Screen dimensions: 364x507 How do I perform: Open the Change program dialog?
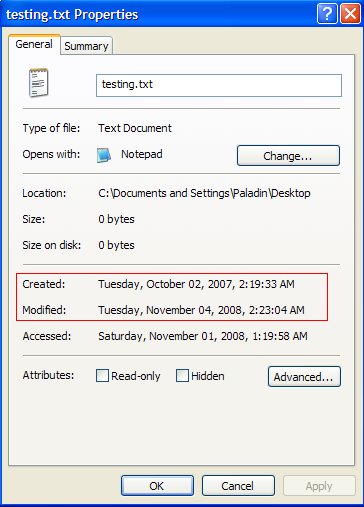click(x=288, y=155)
